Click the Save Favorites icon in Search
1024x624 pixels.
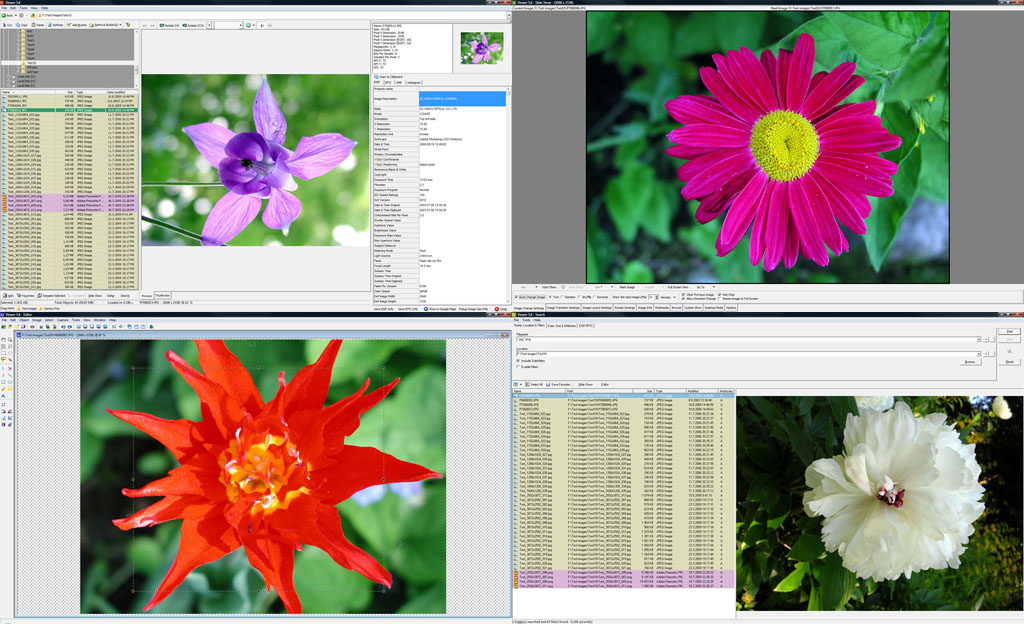[x=548, y=384]
